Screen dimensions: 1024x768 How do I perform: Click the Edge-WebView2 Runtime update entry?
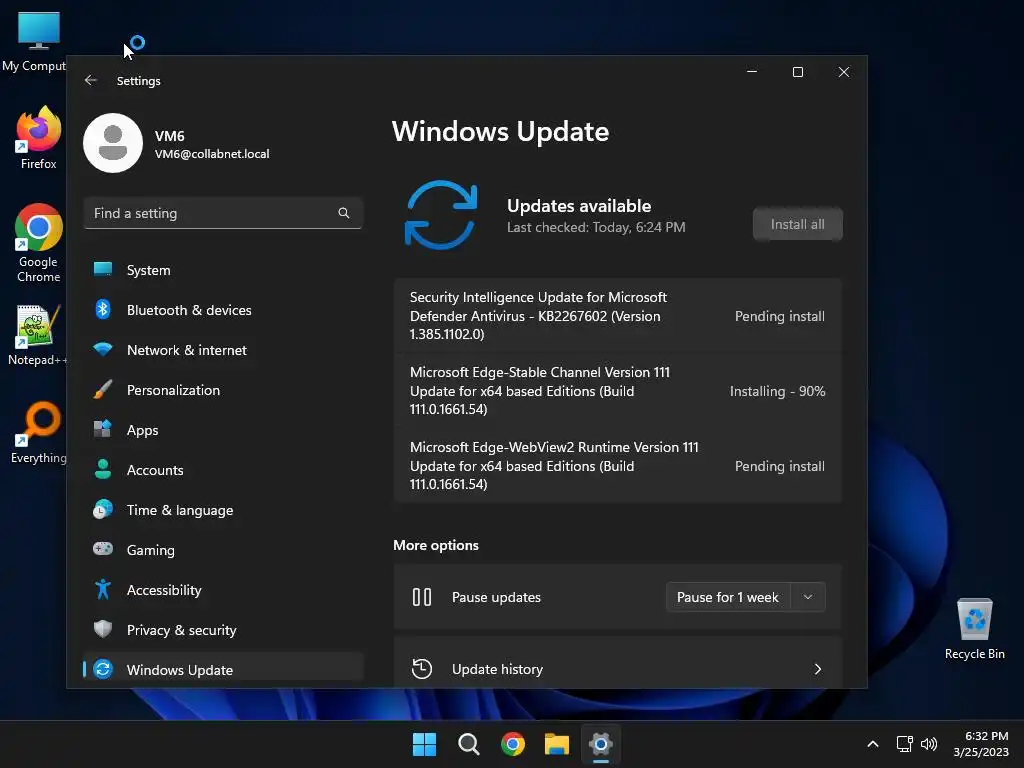pyautogui.click(x=617, y=466)
